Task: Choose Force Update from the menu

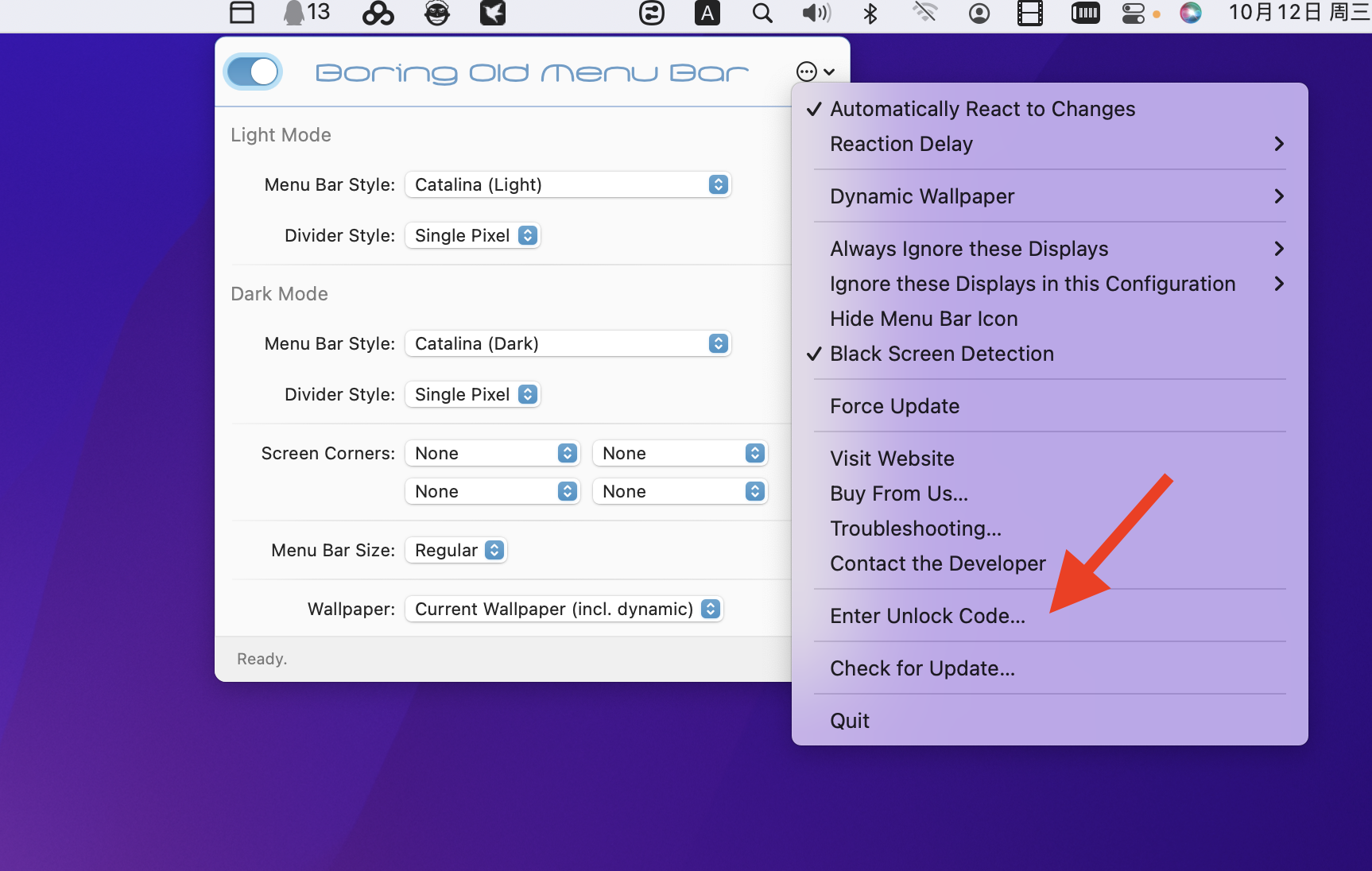Action: pos(894,406)
